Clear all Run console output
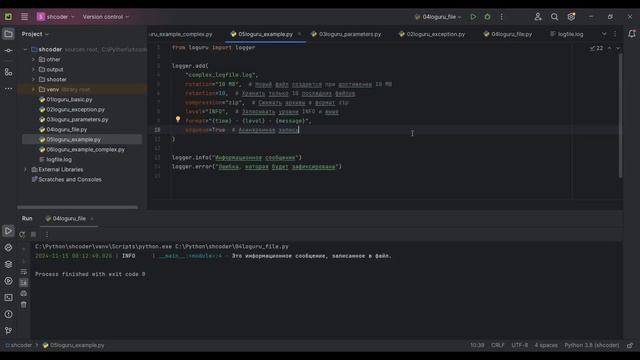The width and height of the screenshot is (640, 360). pos(24,304)
